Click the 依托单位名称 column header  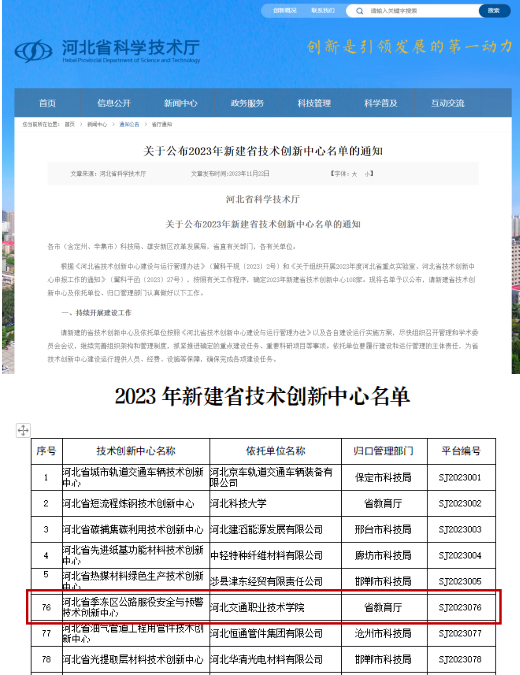275,451
